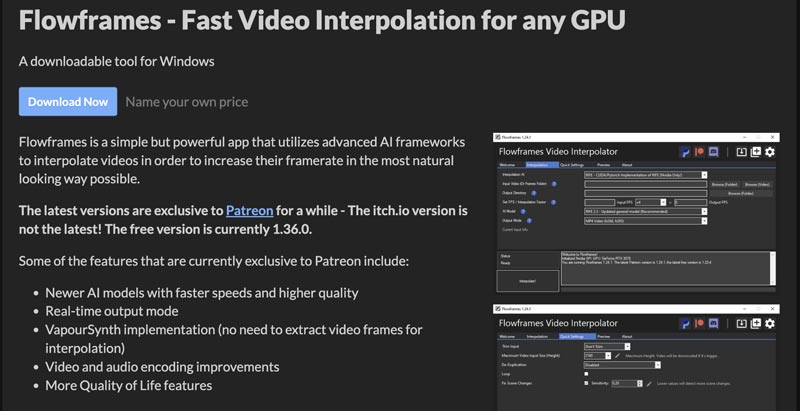
Task: Toggle the Loop checkbox in lower screenshot
Action: (586, 374)
